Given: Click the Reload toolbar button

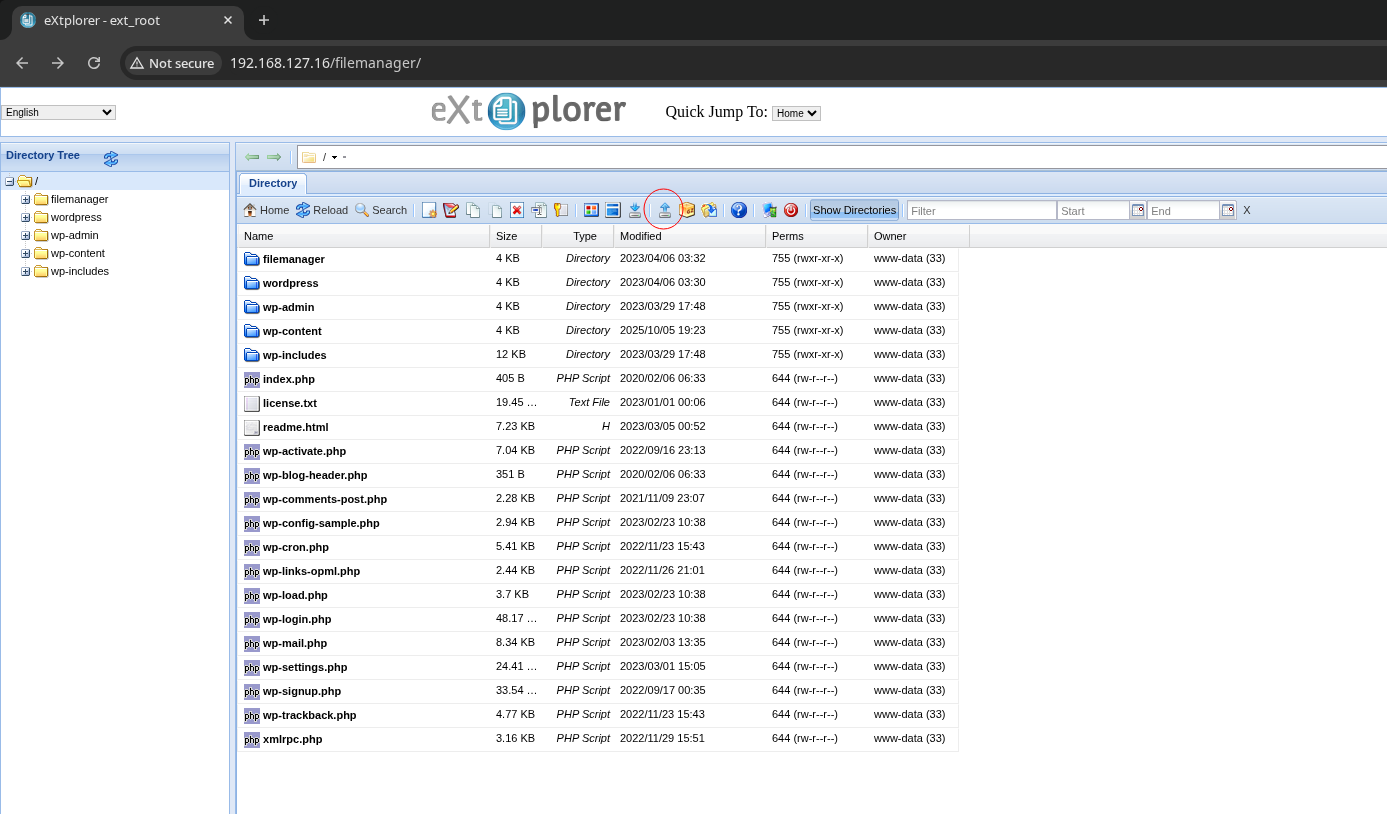Looking at the screenshot, I should [322, 210].
